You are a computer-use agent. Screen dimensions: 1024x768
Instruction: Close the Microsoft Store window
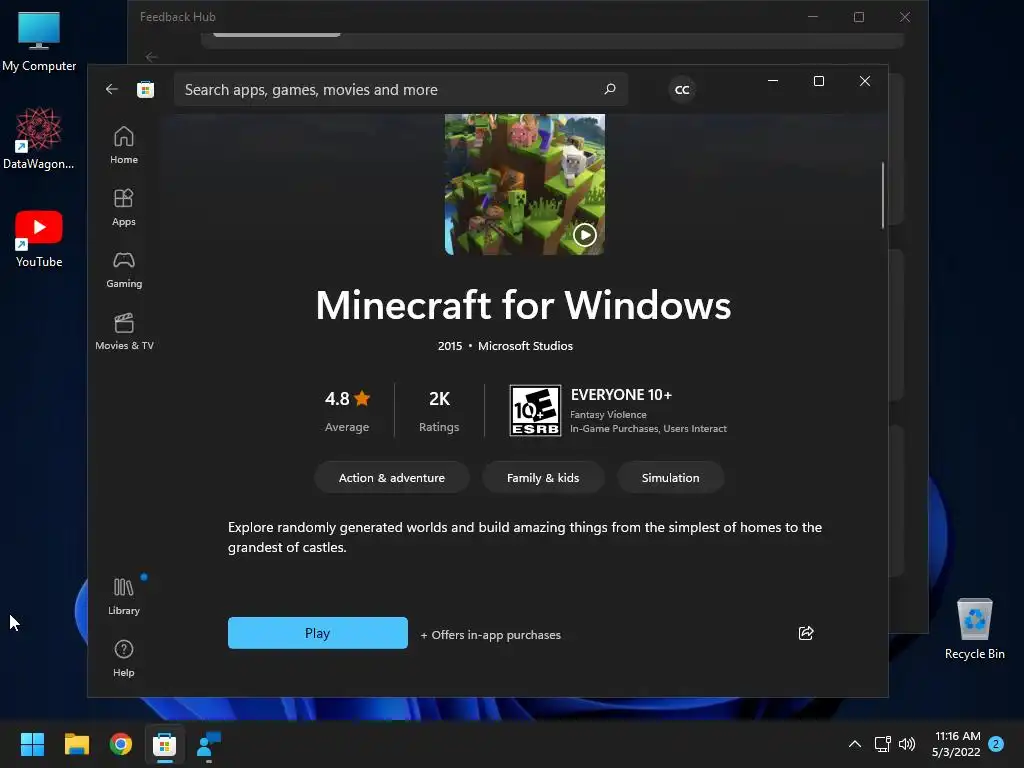point(865,81)
